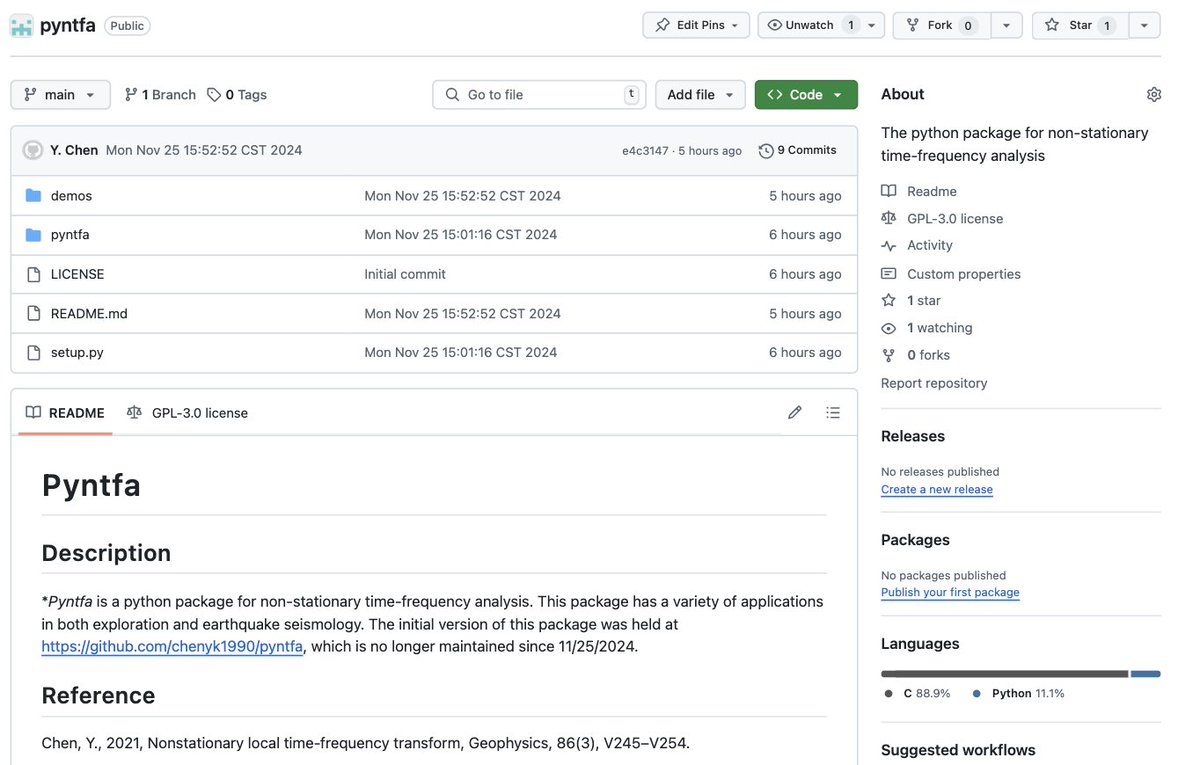
Task: Click the Initial commit message
Action: pyautogui.click(x=405, y=274)
